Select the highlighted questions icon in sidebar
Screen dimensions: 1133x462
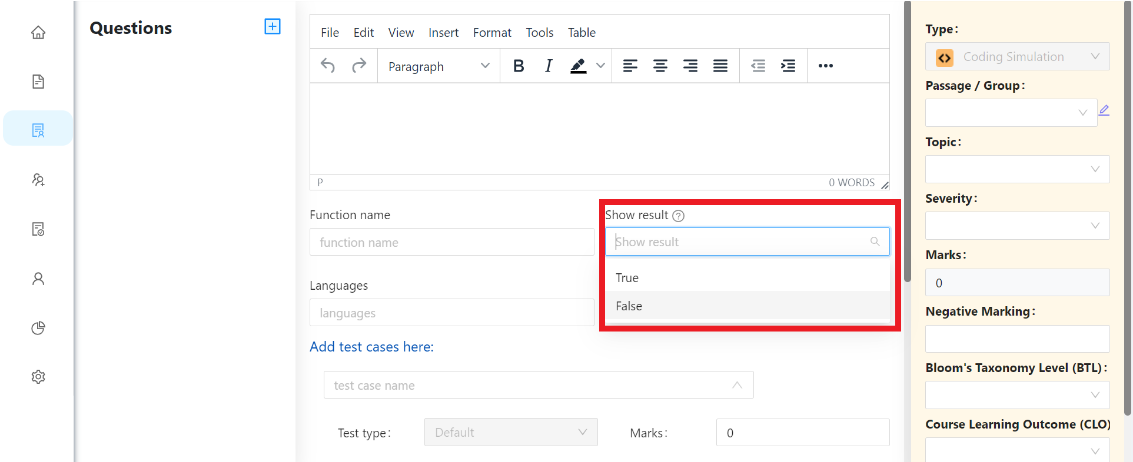(x=38, y=130)
